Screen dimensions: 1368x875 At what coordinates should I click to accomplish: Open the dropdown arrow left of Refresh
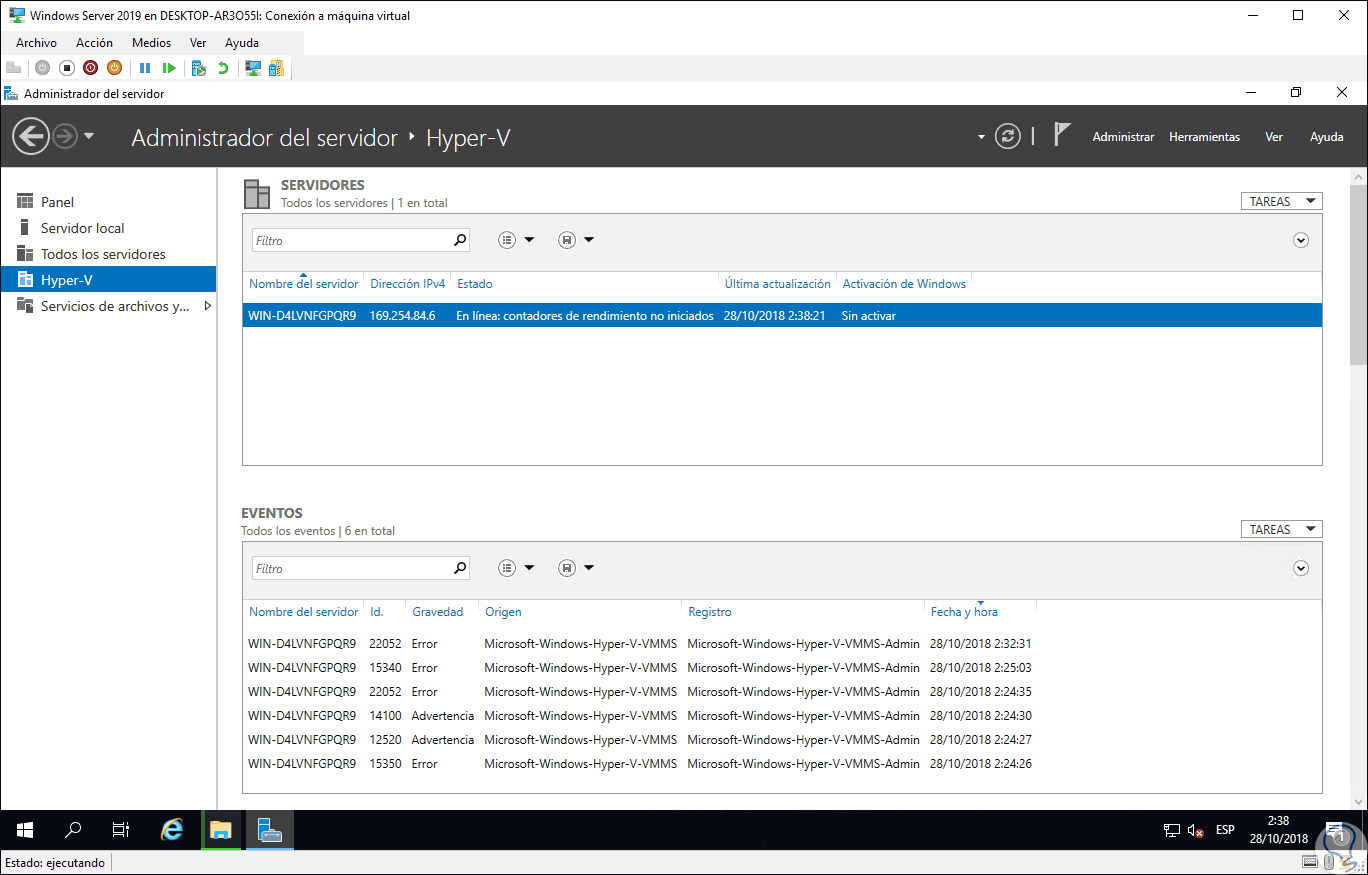tap(981, 137)
